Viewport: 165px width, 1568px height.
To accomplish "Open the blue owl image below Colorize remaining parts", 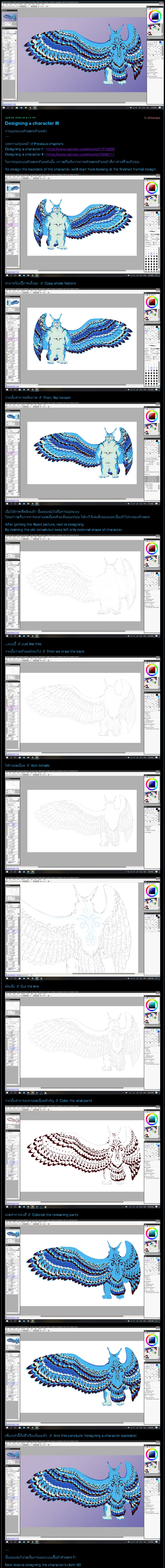I will tap(82, 1272).
